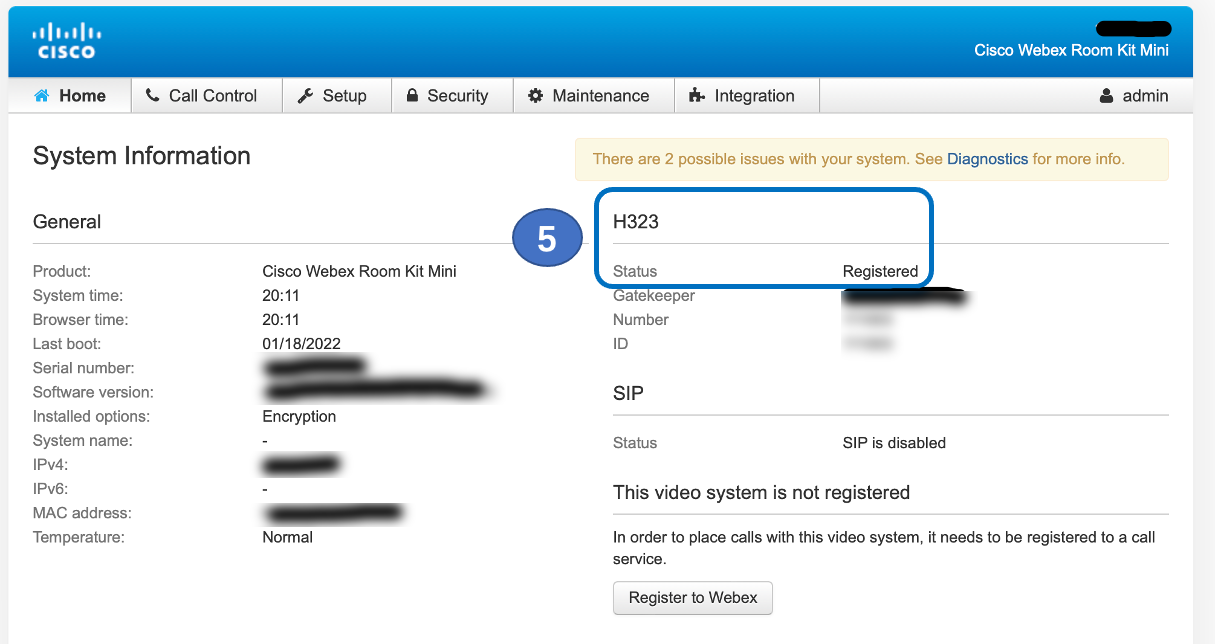This screenshot has height=644, width=1216.
Task: Click the Register to Webex button
Action: tap(693, 598)
